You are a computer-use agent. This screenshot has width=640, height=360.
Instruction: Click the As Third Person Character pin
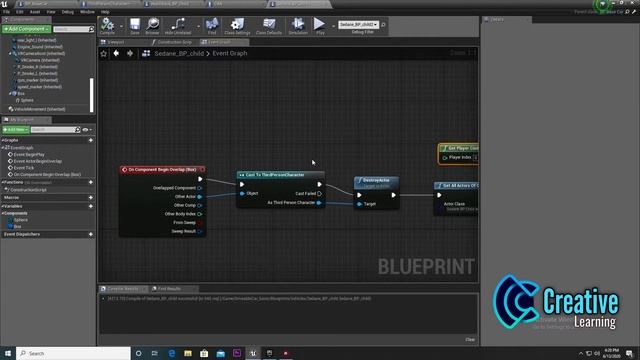pyautogui.click(x=319, y=202)
